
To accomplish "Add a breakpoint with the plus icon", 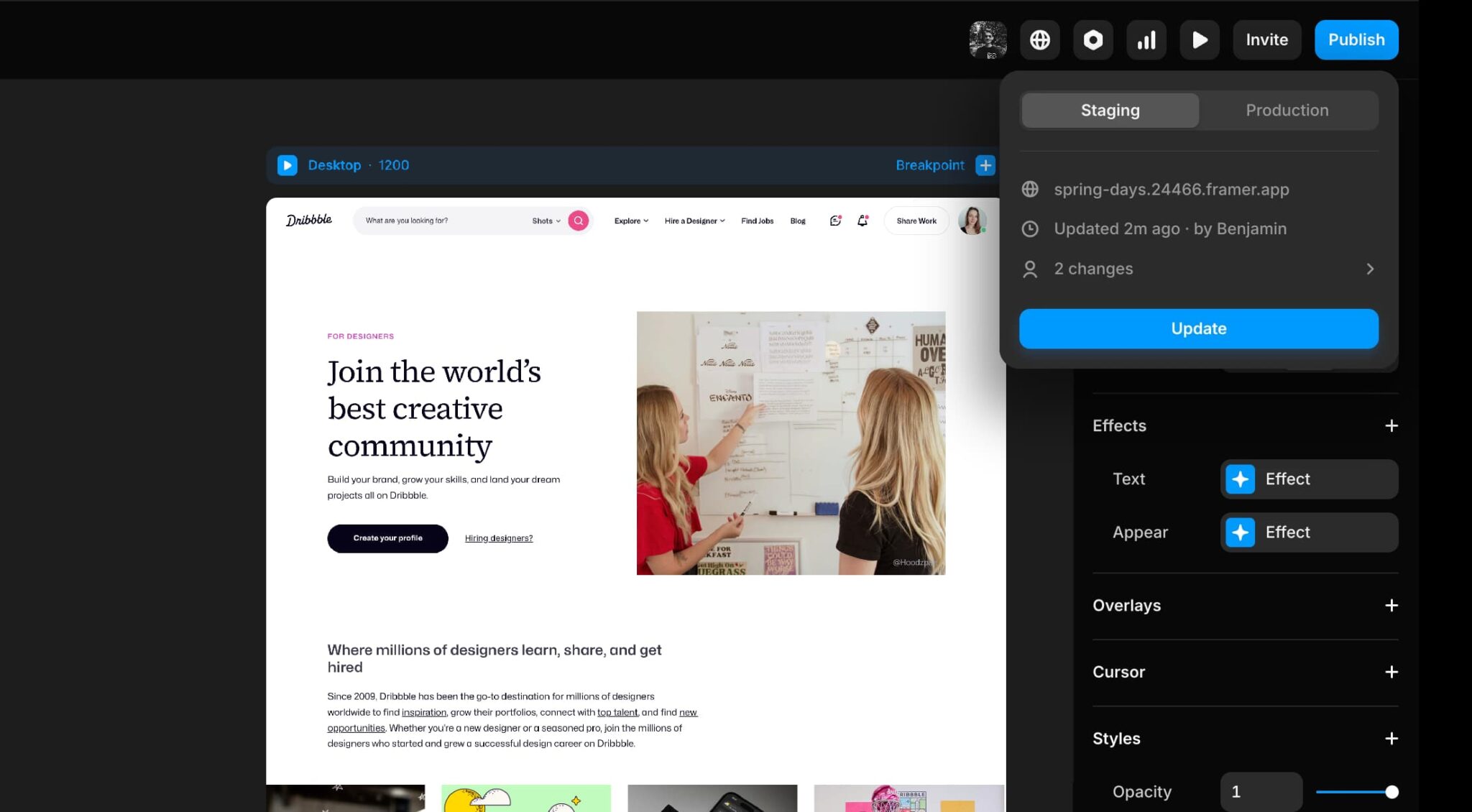I will coord(985,165).
